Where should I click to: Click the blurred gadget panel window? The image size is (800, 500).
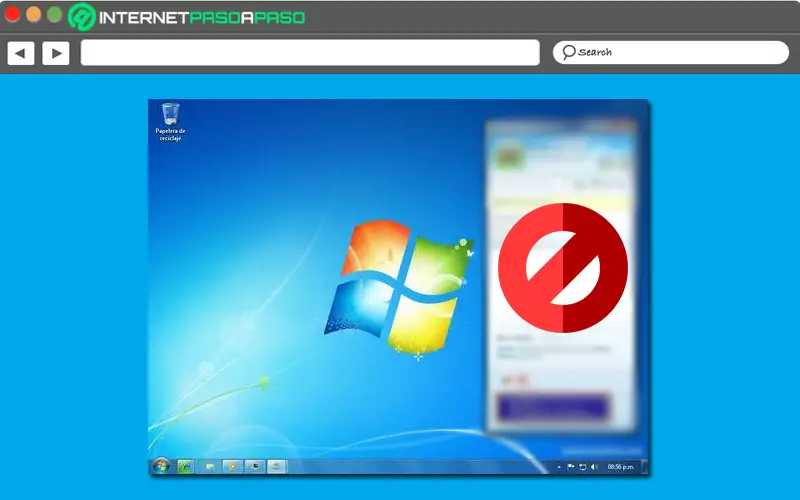pyautogui.click(x=561, y=276)
